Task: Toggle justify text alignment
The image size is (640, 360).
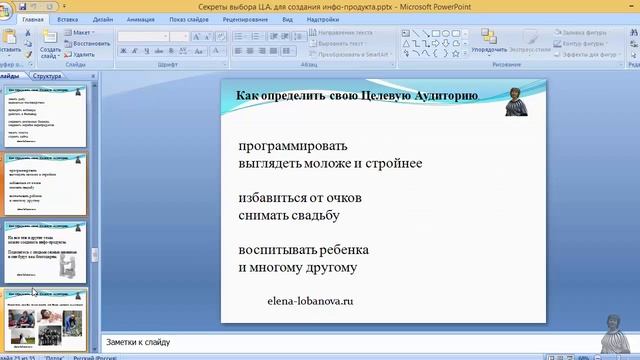Action: click(x=274, y=51)
